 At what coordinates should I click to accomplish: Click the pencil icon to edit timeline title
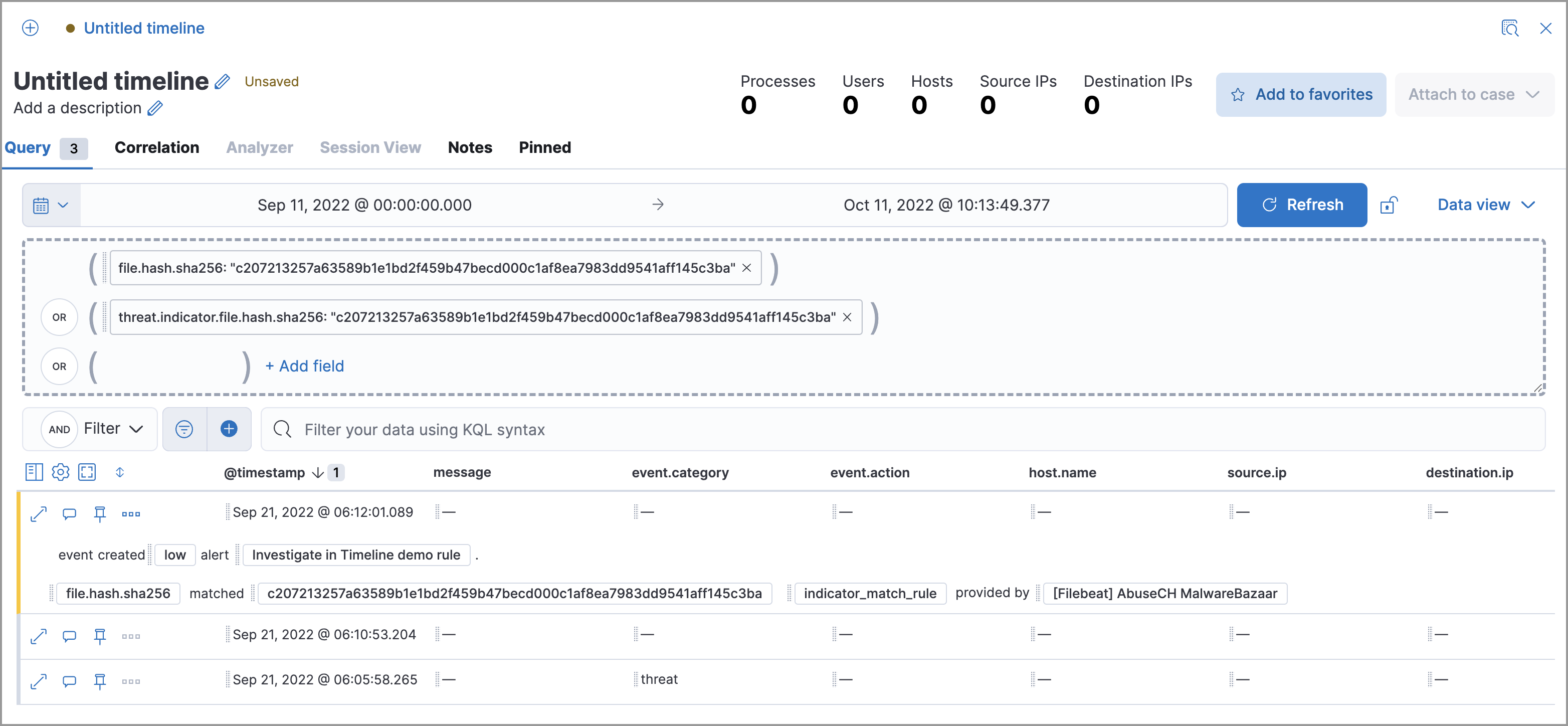[x=223, y=82]
